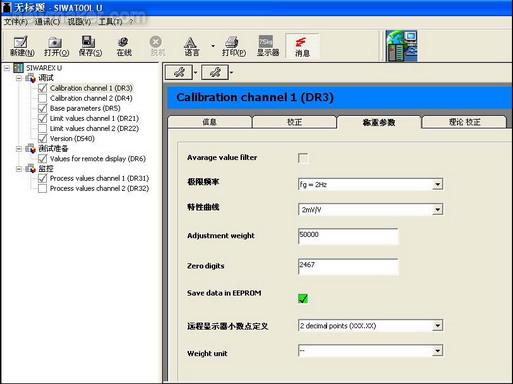Screen dimensions: 513x384
Task: Go online with the 在线 icon
Action: point(124,42)
